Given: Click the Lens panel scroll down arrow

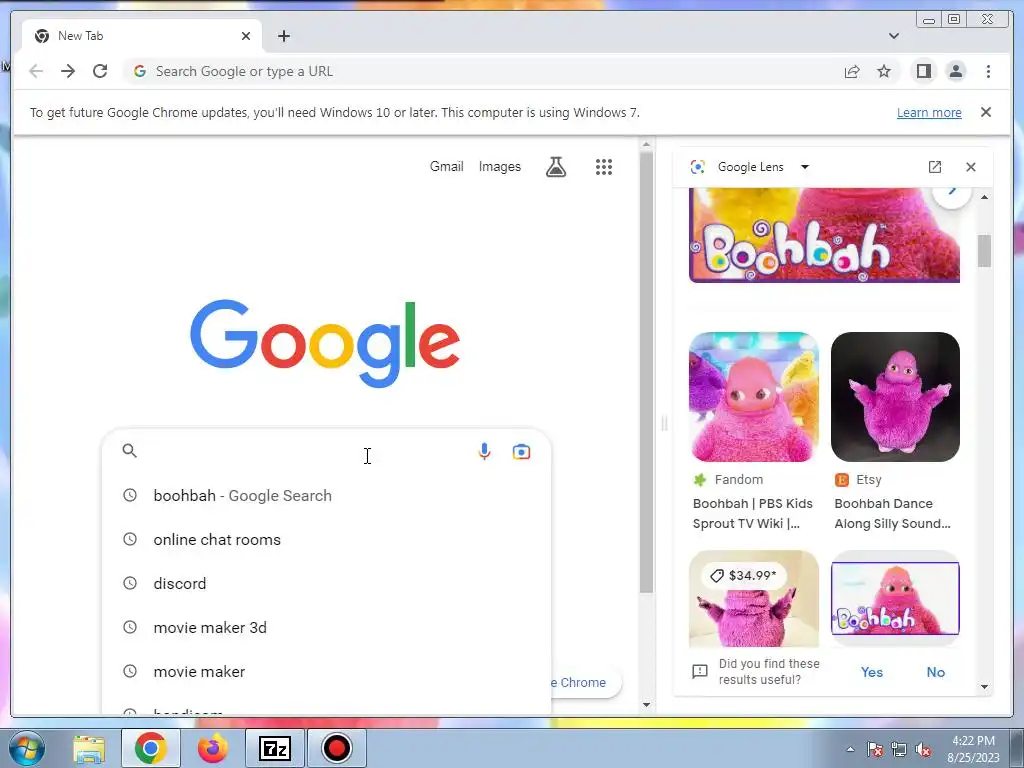Looking at the screenshot, I should 984,687.
